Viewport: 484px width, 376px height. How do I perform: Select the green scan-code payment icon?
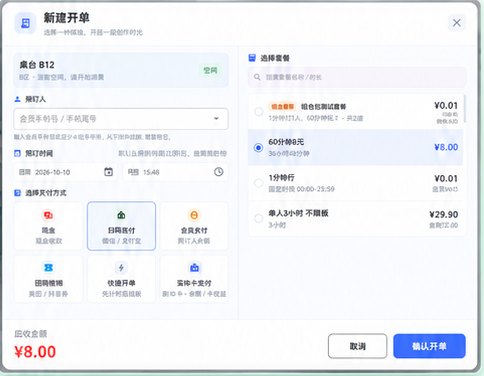click(x=121, y=215)
